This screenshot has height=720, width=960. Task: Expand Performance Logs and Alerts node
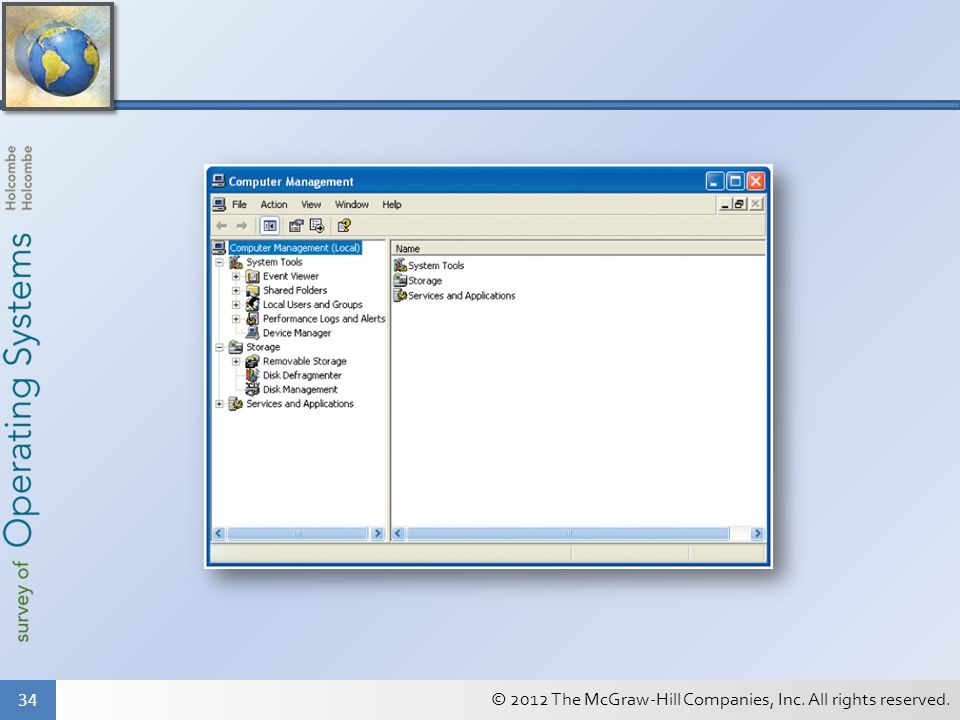[x=236, y=319]
